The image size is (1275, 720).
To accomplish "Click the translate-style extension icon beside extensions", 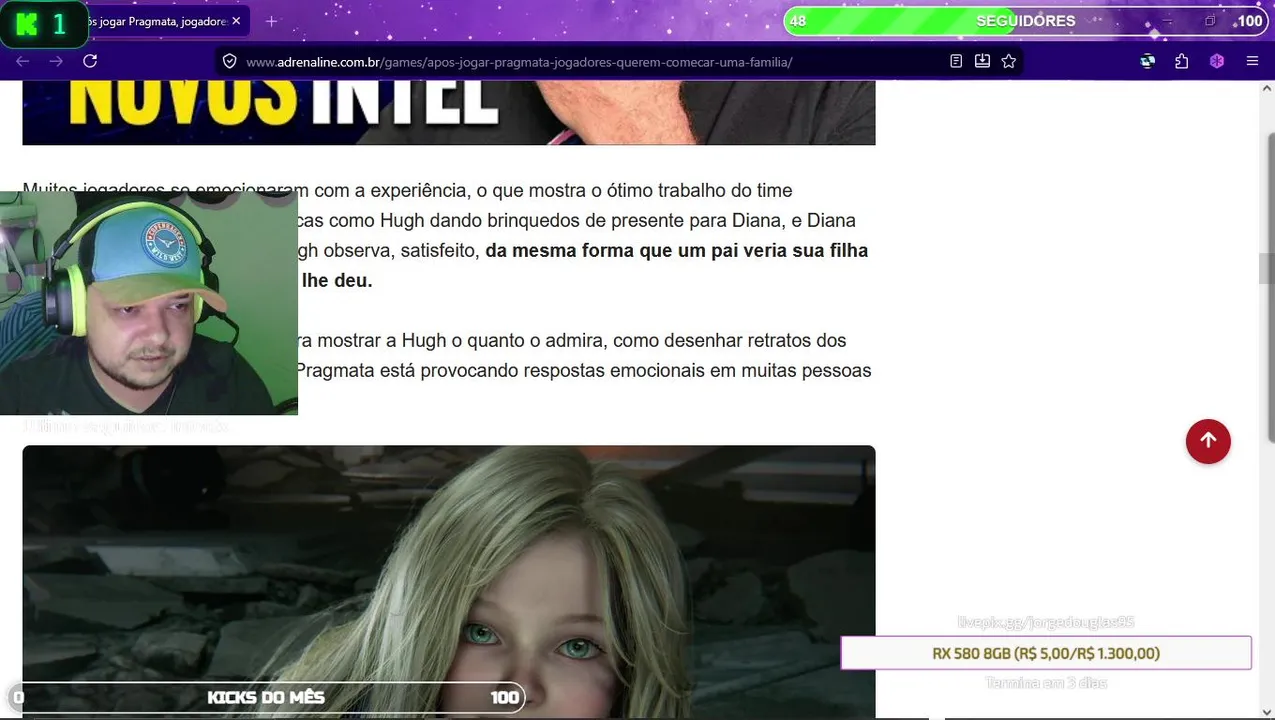I will click(x=1148, y=61).
